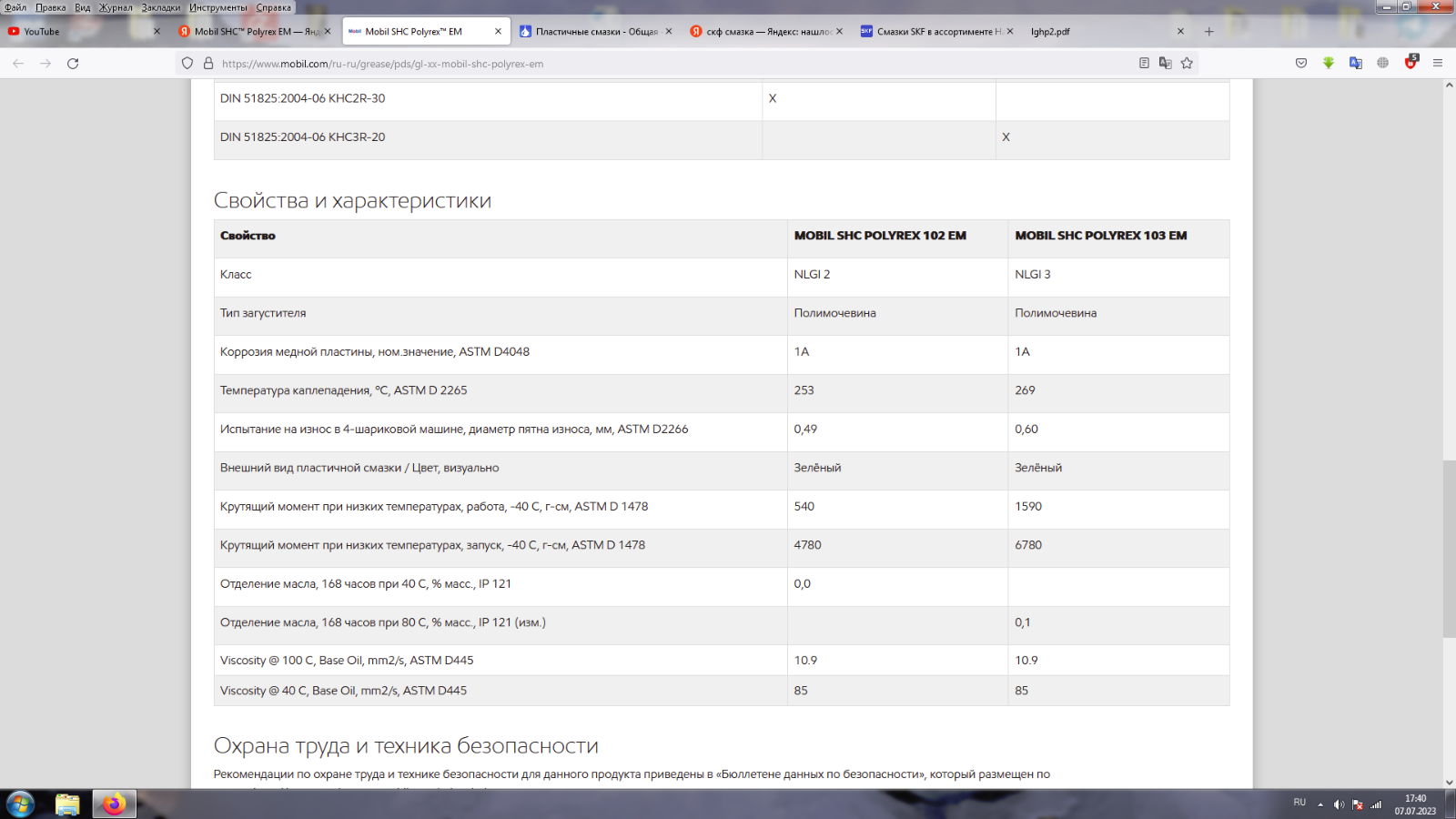
Task: Open the Вид menu
Action: tap(83, 7)
